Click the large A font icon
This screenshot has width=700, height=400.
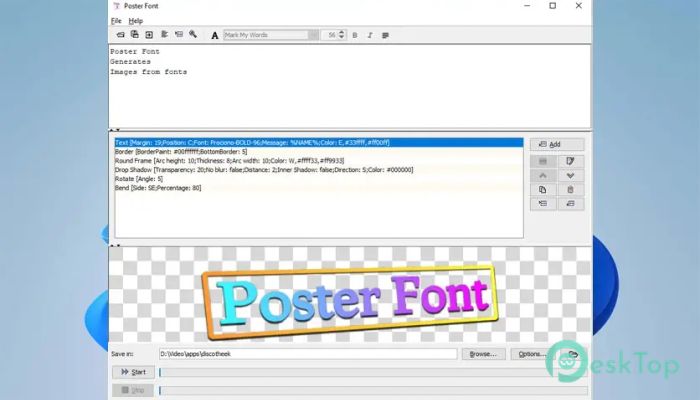[215, 35]
